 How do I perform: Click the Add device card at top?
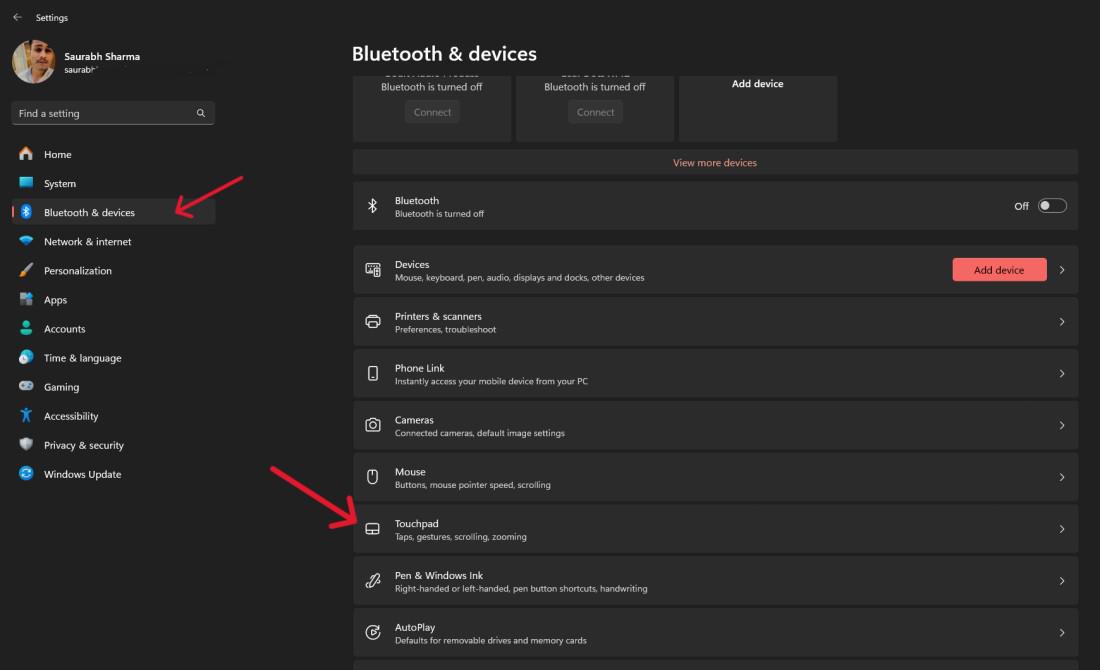pyautogui.click(x=758, y=108)
